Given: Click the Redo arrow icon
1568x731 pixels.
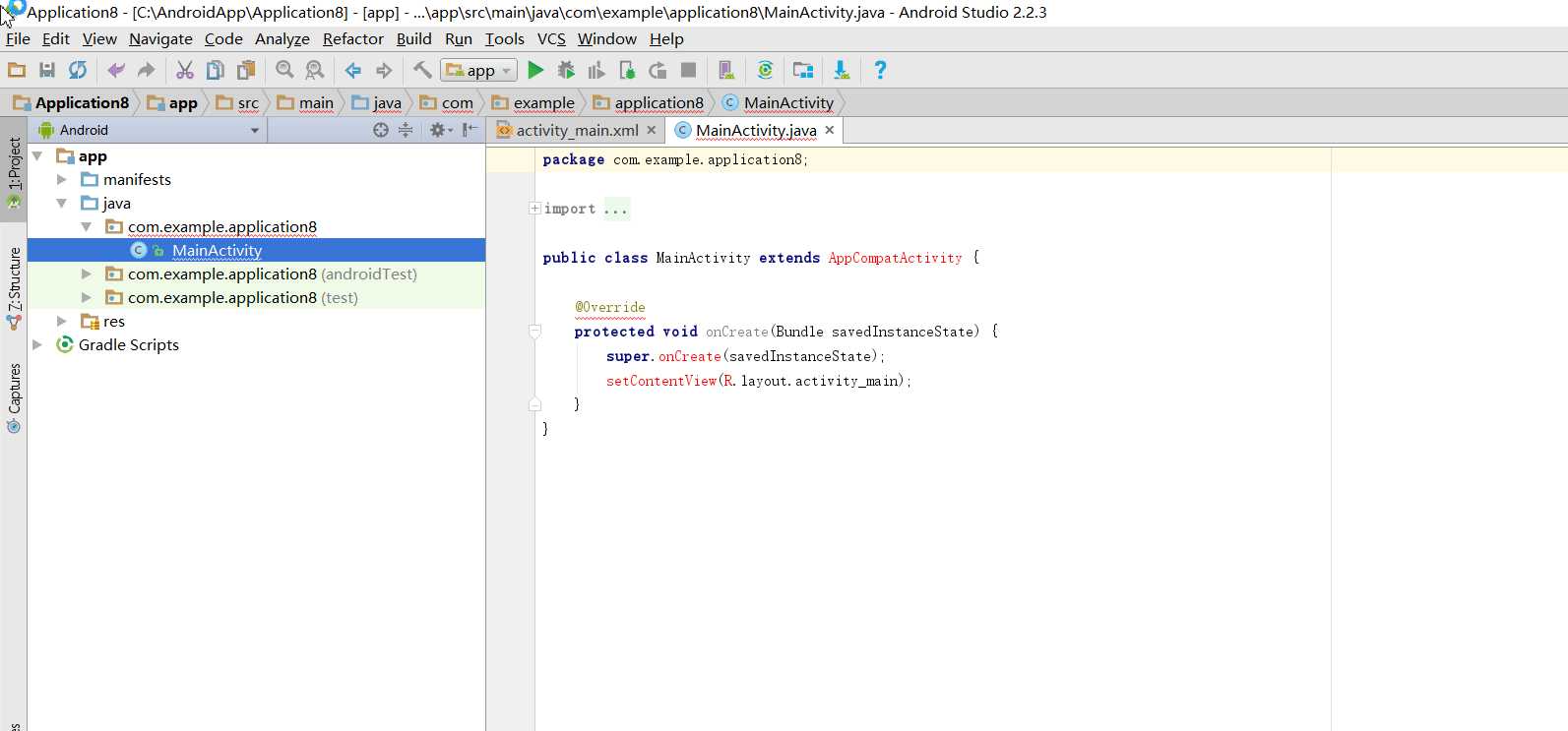Looking at the screenshot, I should tap(147, 70).
